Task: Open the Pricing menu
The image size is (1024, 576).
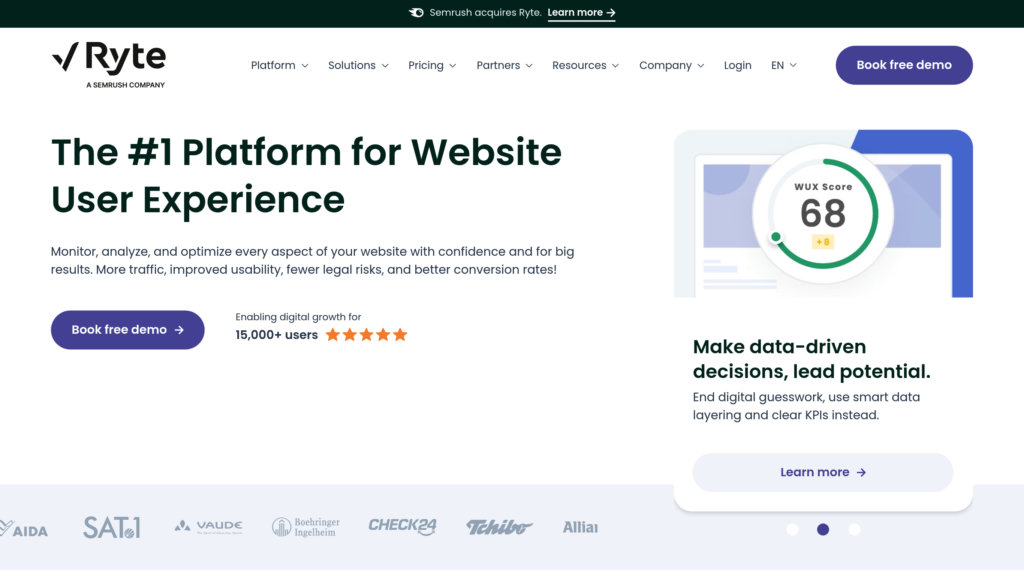Action: [432, 65]
